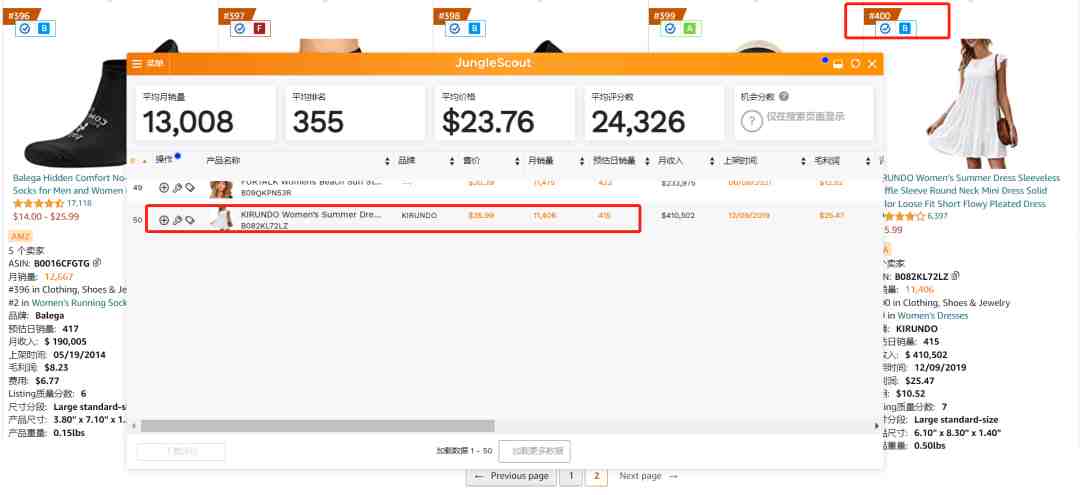This screenshot has width=1080, height=495.
Task: Click the add (plus) icon in row 50
Action: click(164, 220)
